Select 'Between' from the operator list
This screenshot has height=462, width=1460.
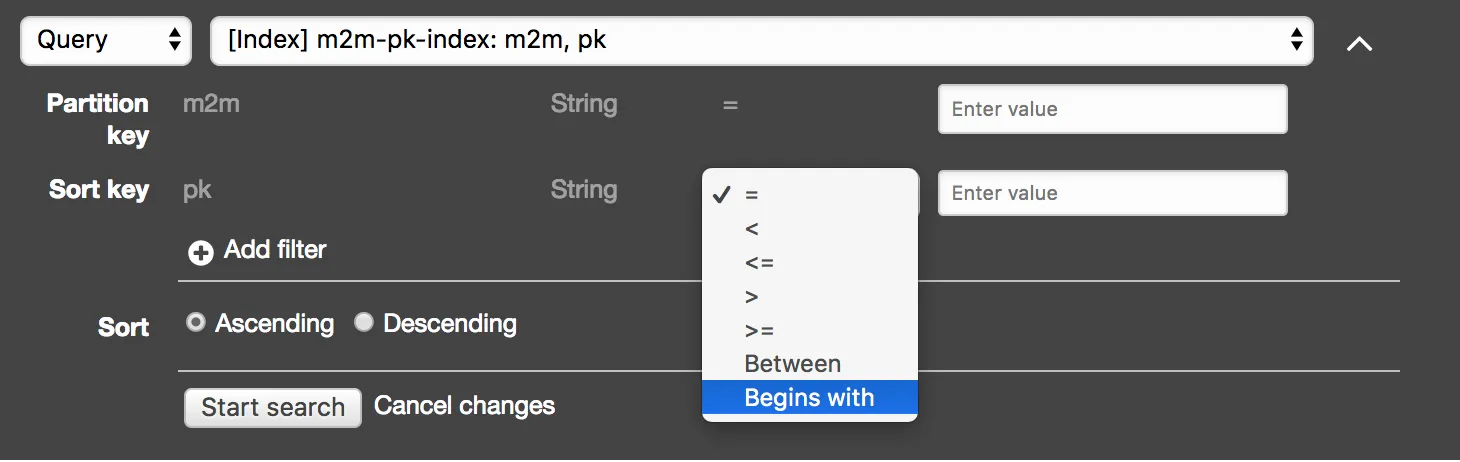(x=792, y=364)
